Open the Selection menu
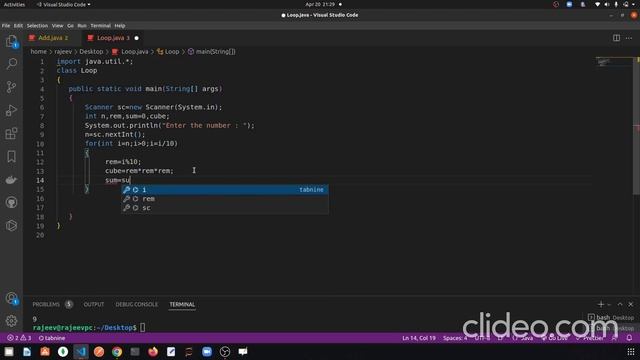 (37, 25)
